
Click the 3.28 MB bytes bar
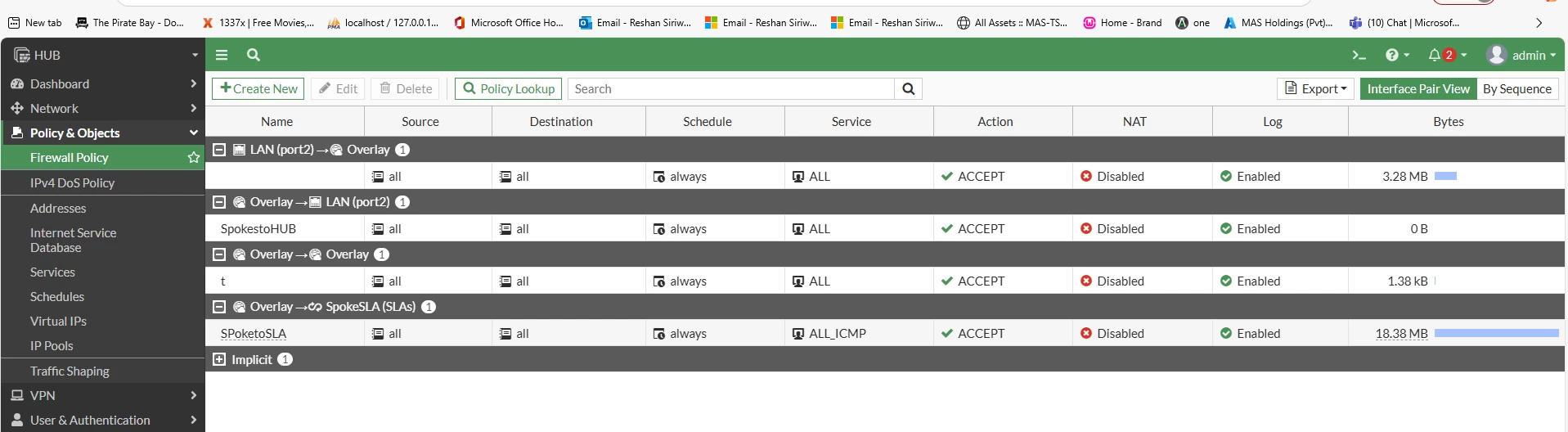point(1445,176)
